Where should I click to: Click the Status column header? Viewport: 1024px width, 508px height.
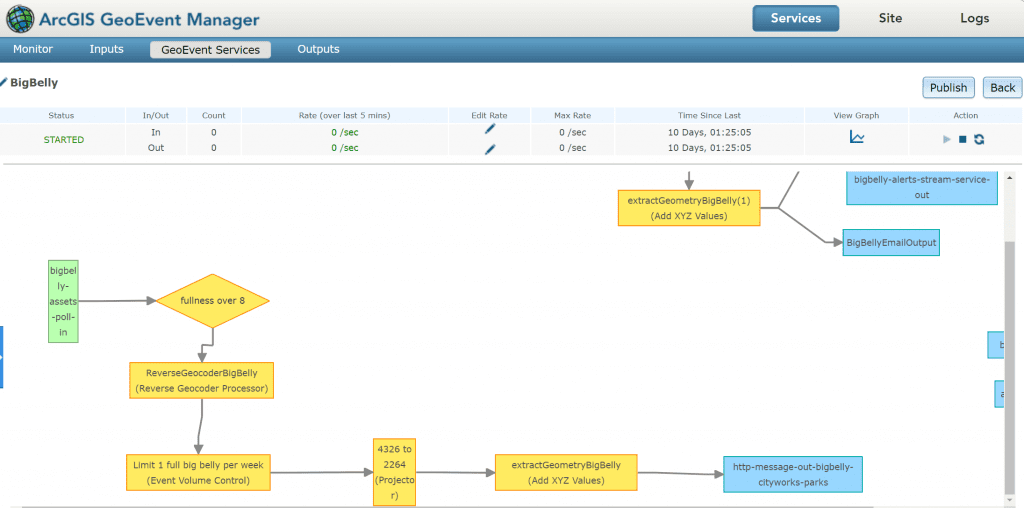coord(61,116)
